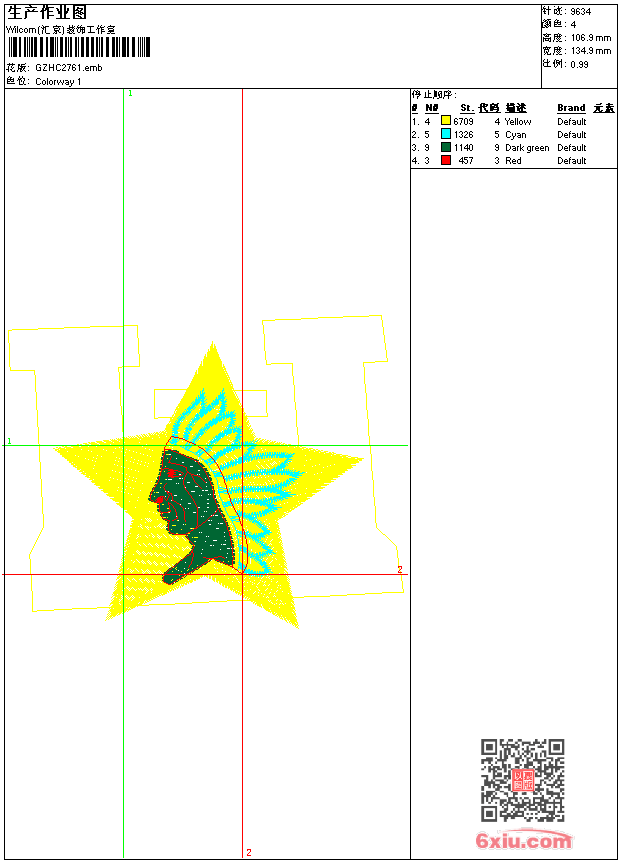Click the height value '106.9 mm'
The width and height of the screenshot is (620, 860).
click(x=591, y=38)
